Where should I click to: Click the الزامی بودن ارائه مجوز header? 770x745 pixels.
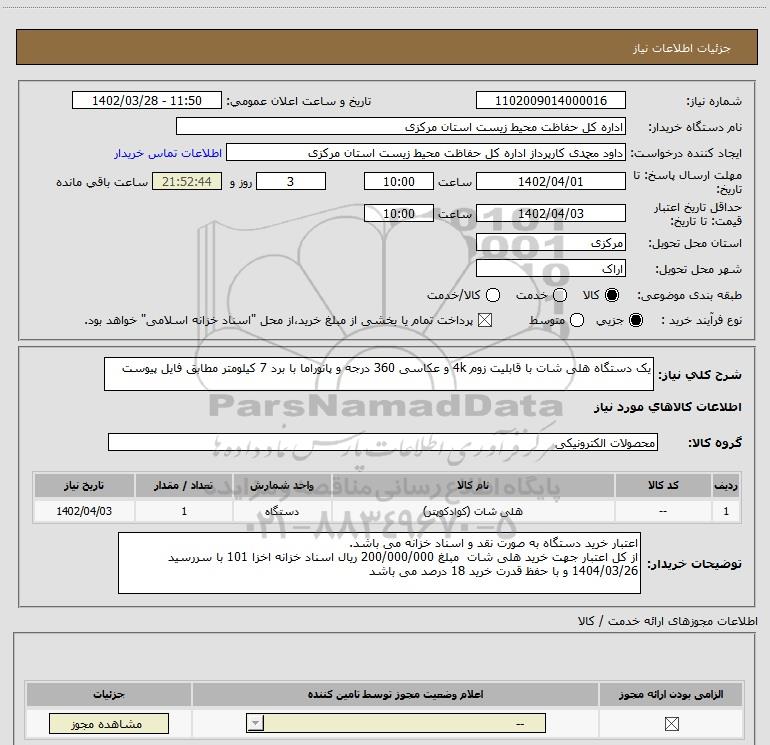[x=671, y=694]
